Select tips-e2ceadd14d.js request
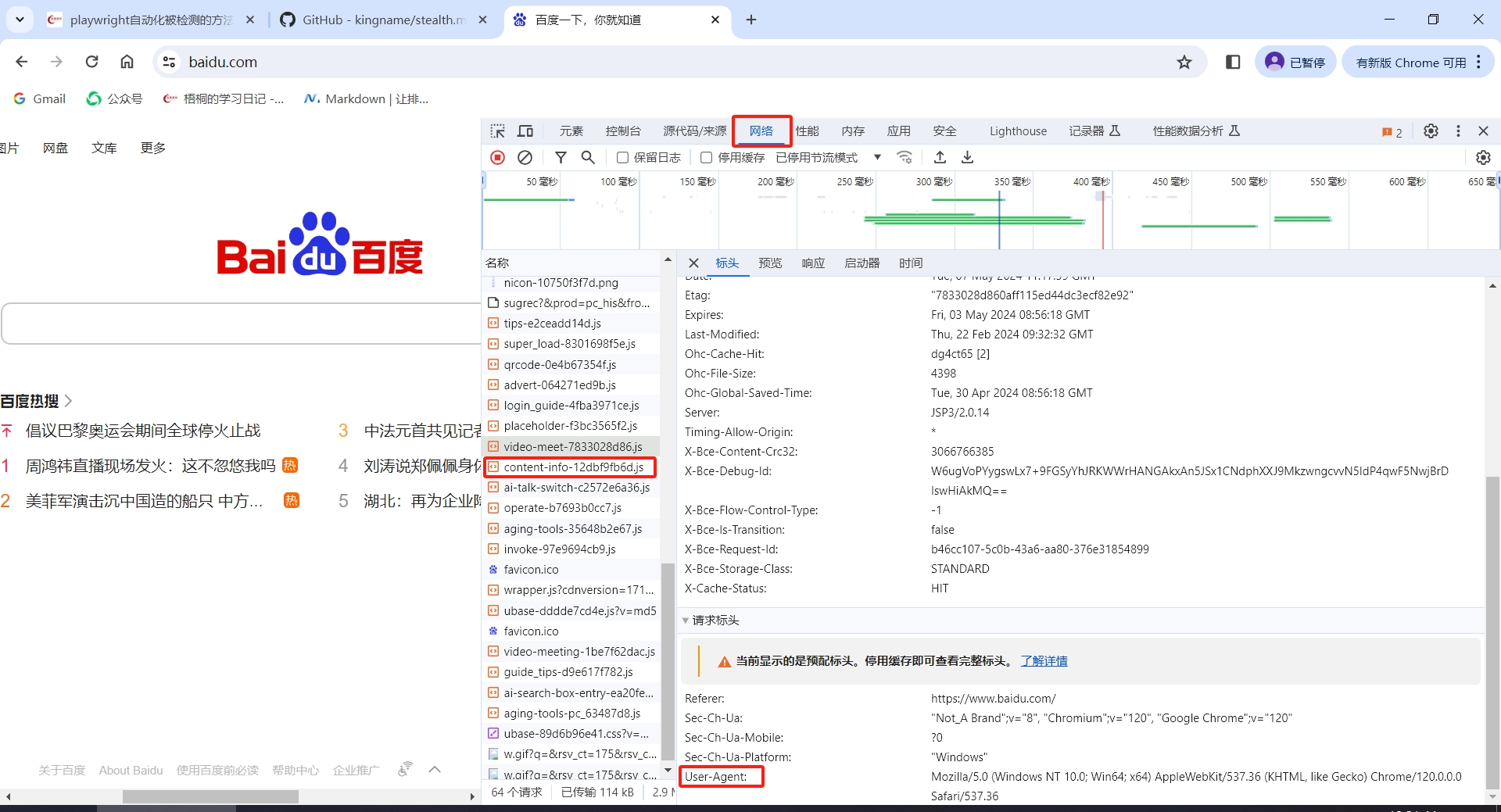 (571, 324)
